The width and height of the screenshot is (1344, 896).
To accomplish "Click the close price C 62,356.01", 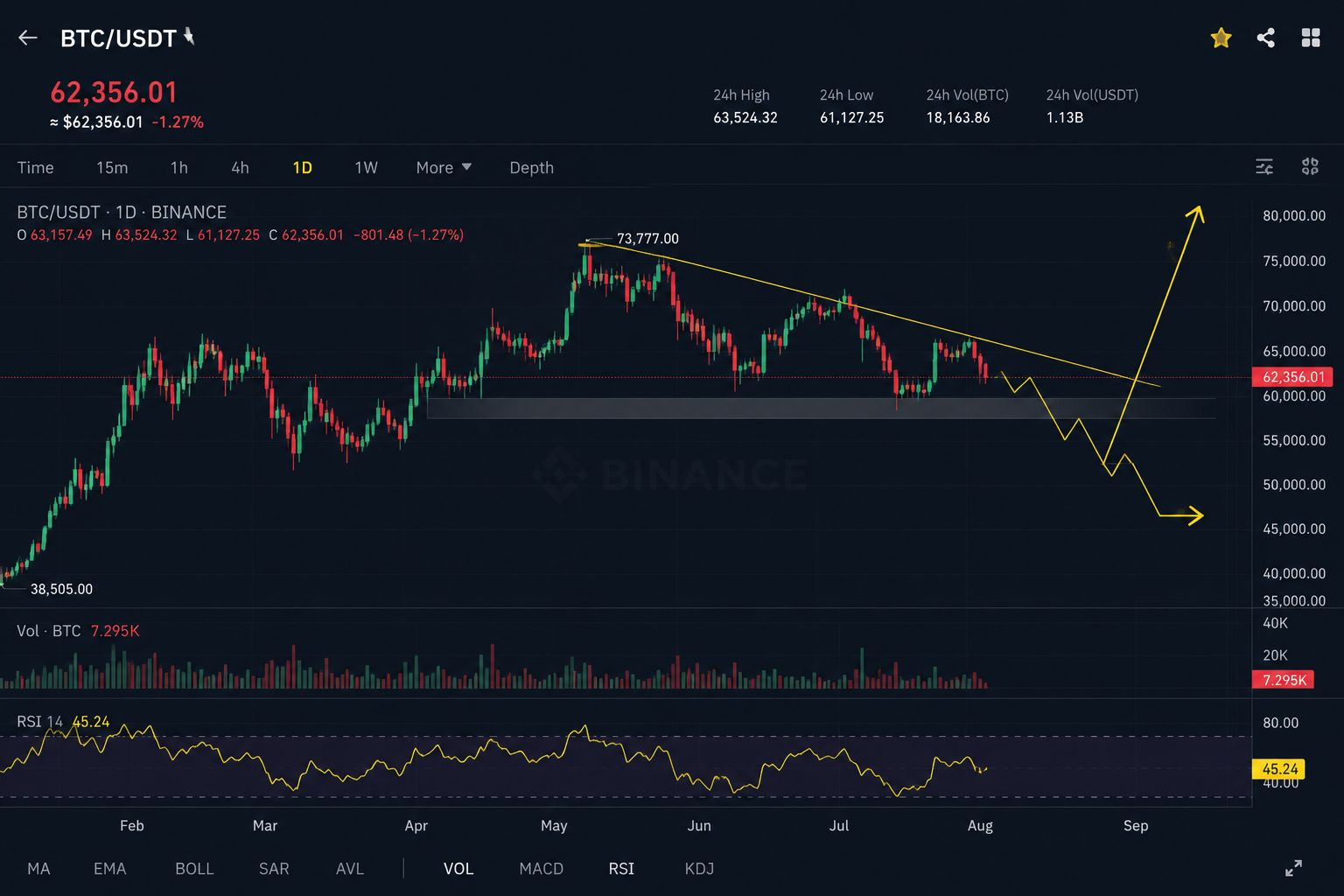I will point(306,235).
